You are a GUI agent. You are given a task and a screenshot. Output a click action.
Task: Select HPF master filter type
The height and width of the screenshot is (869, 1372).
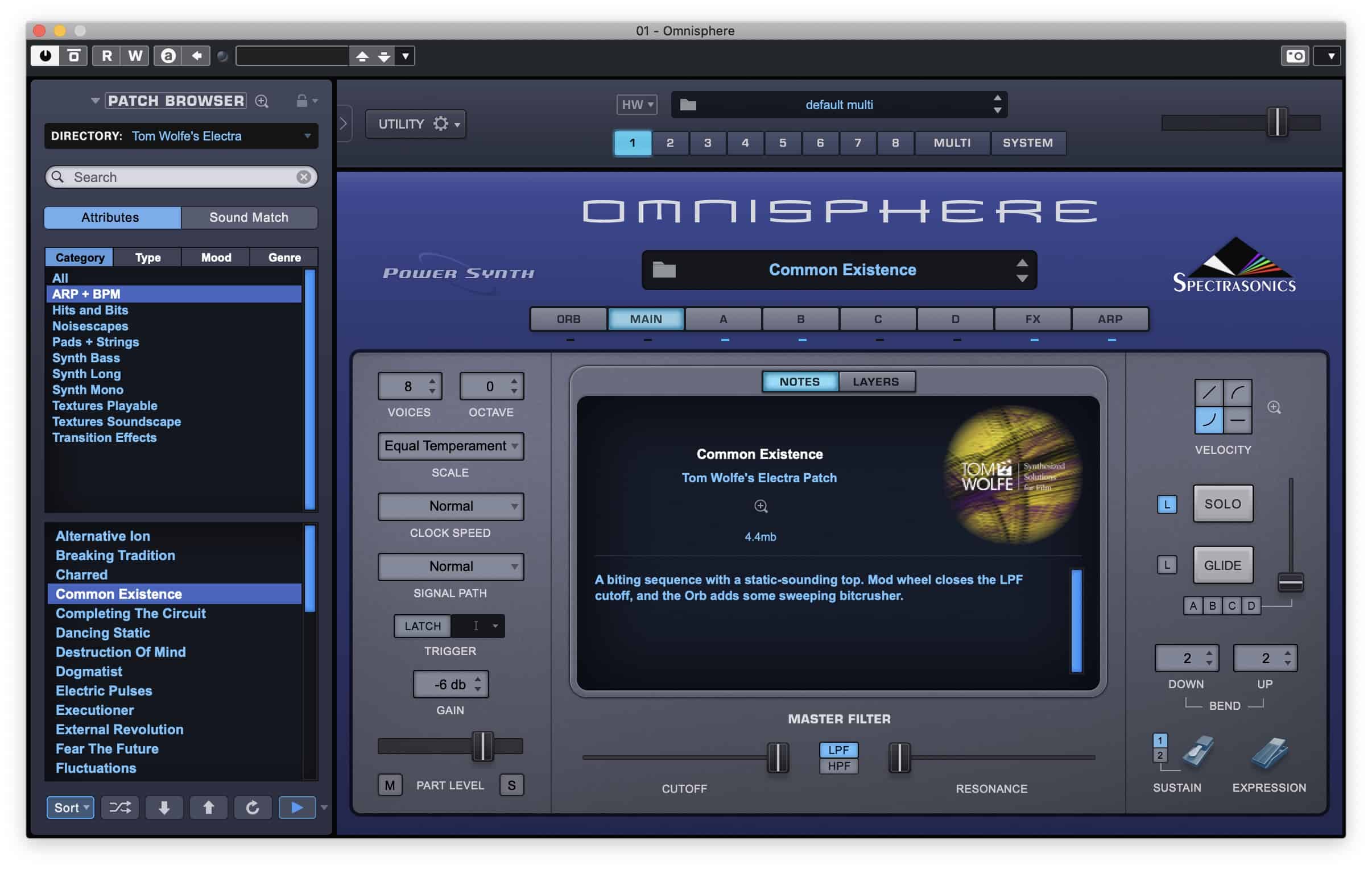click(x=838, y=766)
